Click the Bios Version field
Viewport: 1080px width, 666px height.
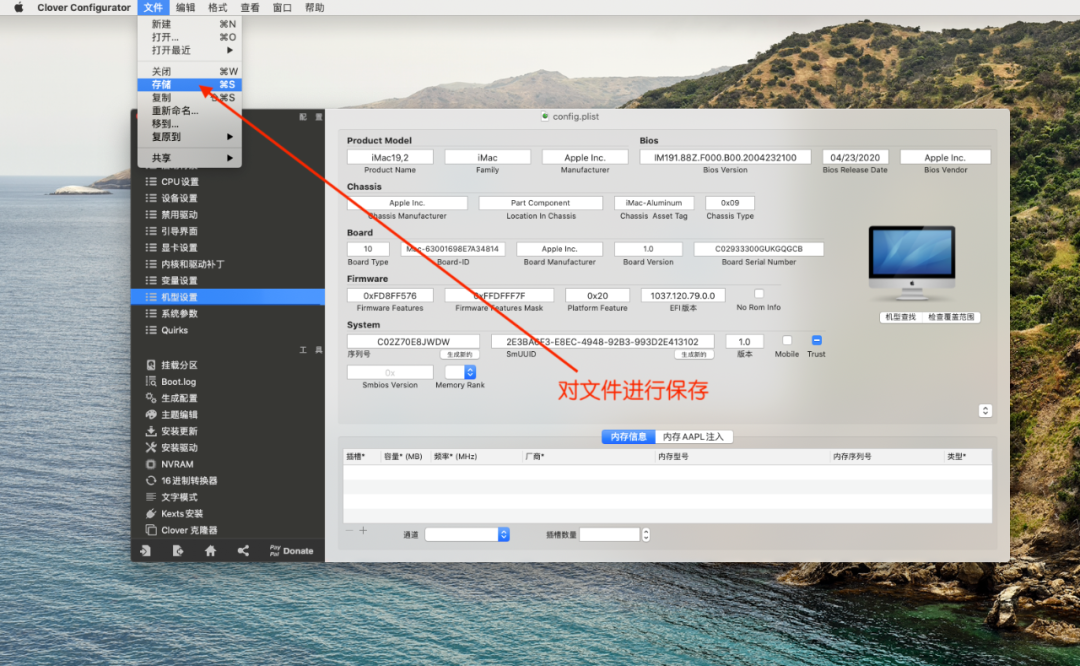[725, 158]
